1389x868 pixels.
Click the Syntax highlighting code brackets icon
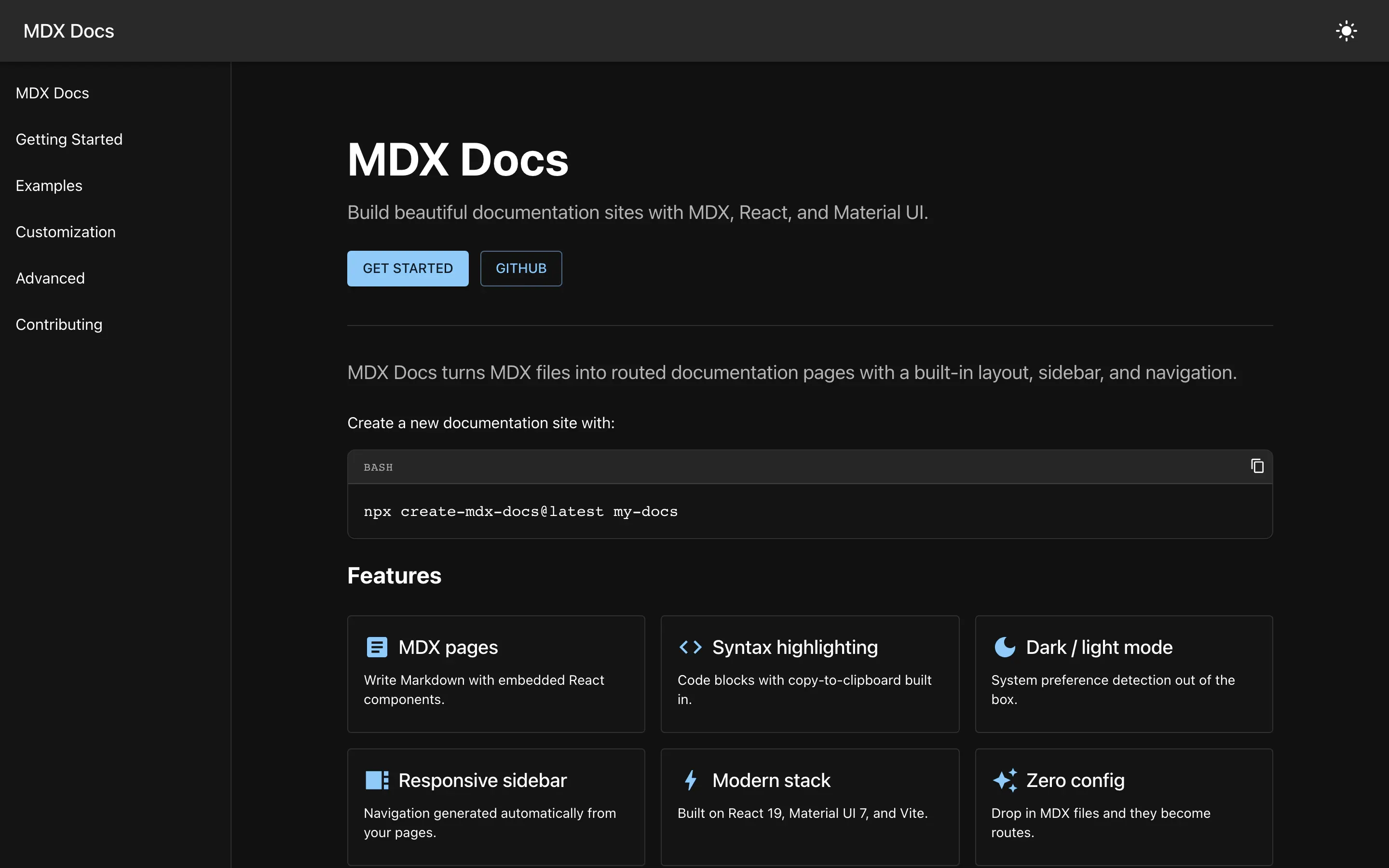pos(691,648)
